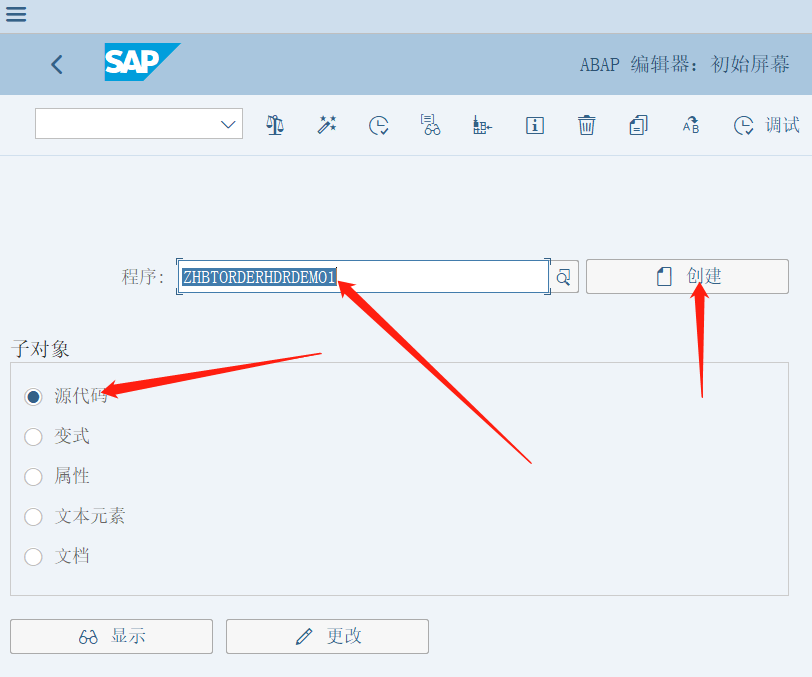Click the check icon with clock and checkmark
Viewport: 812px width, 677px height.
[x=379, y=125]
